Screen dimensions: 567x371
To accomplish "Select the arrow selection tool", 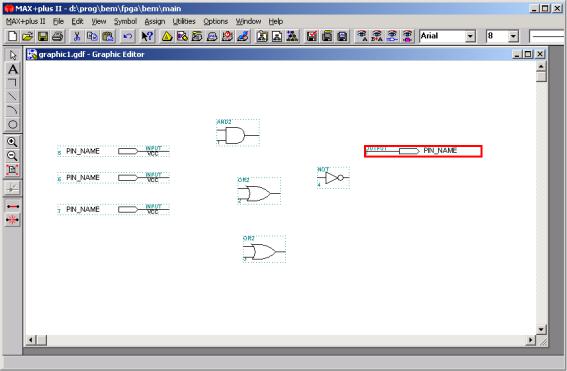I will (13, 55).
